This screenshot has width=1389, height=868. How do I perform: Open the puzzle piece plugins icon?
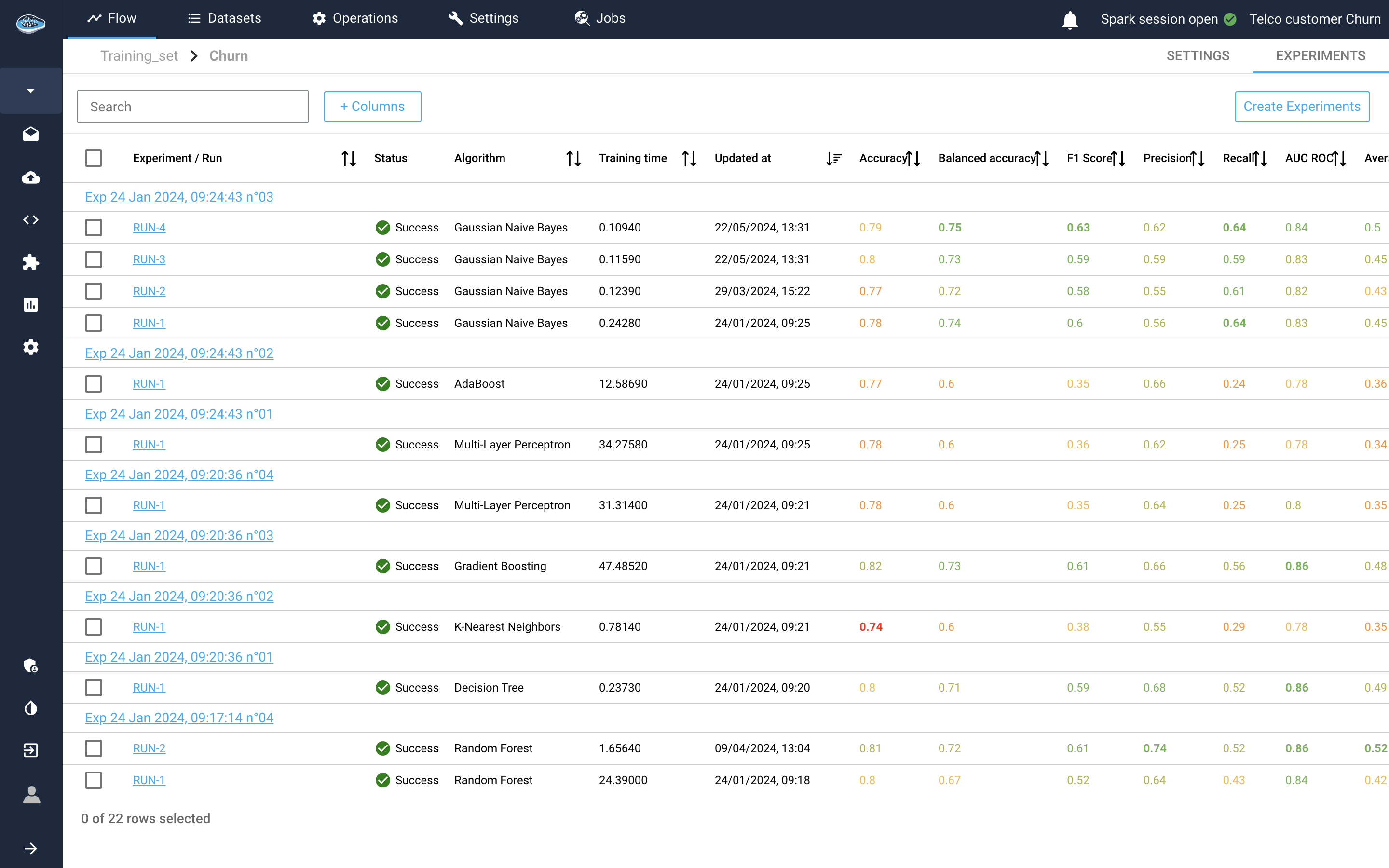click(31, 262)
